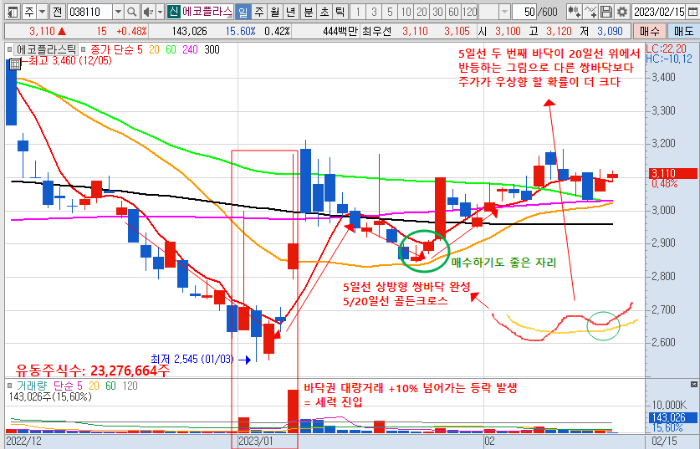The width and height of the screenshot is (700, 449).
Task: Select monthly 월 chart period
Action: click(275, 12)
